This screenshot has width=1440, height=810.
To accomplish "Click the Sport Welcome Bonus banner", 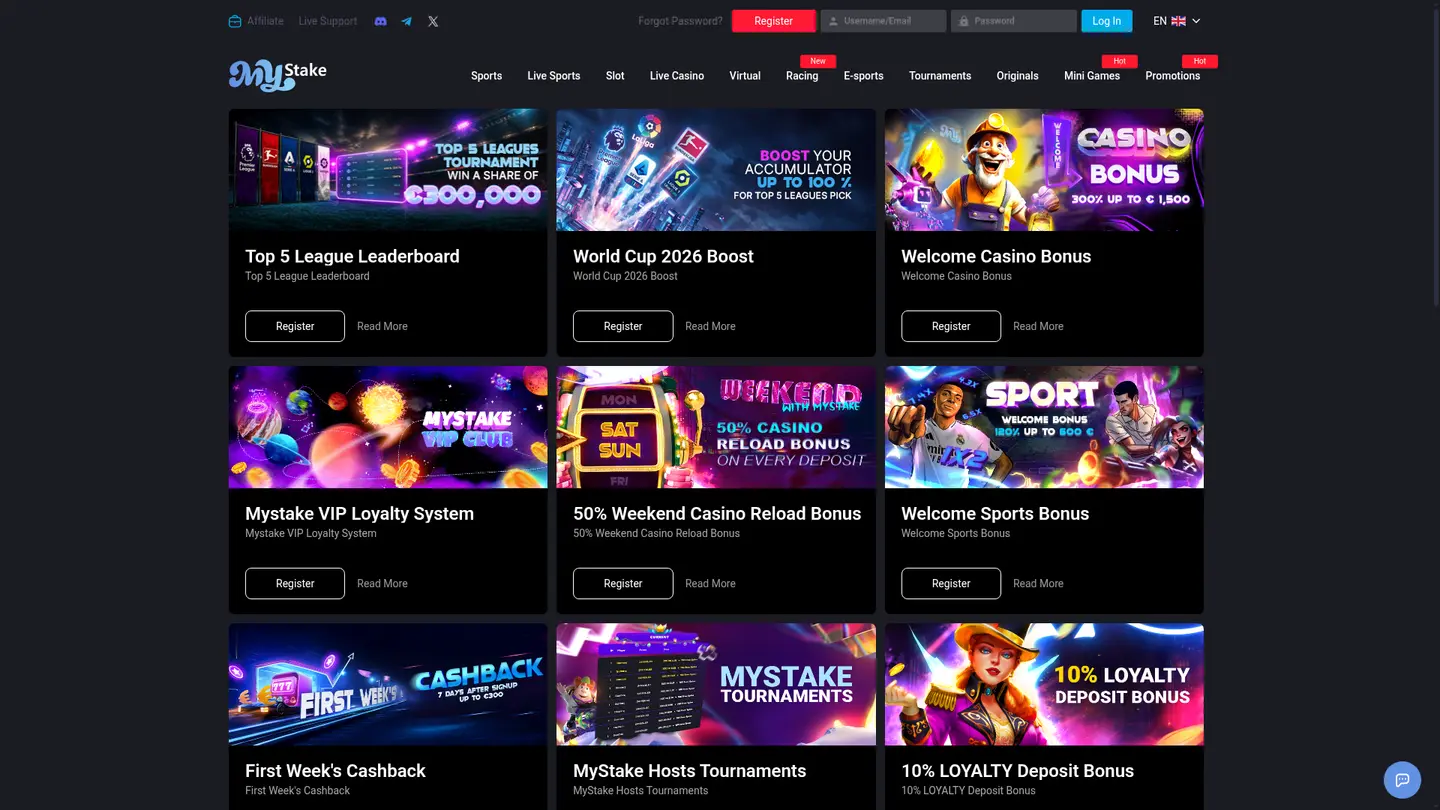I will 1044,427.
